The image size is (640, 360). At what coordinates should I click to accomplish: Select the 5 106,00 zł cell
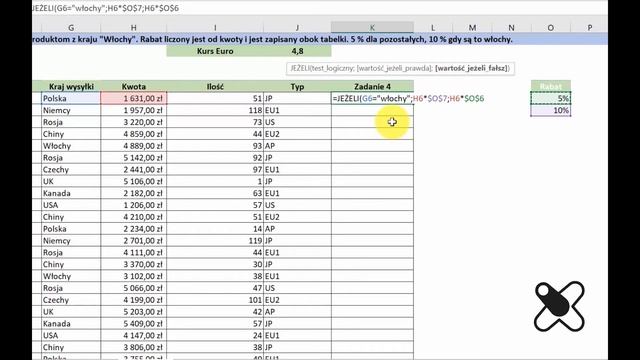pos(133,181)
